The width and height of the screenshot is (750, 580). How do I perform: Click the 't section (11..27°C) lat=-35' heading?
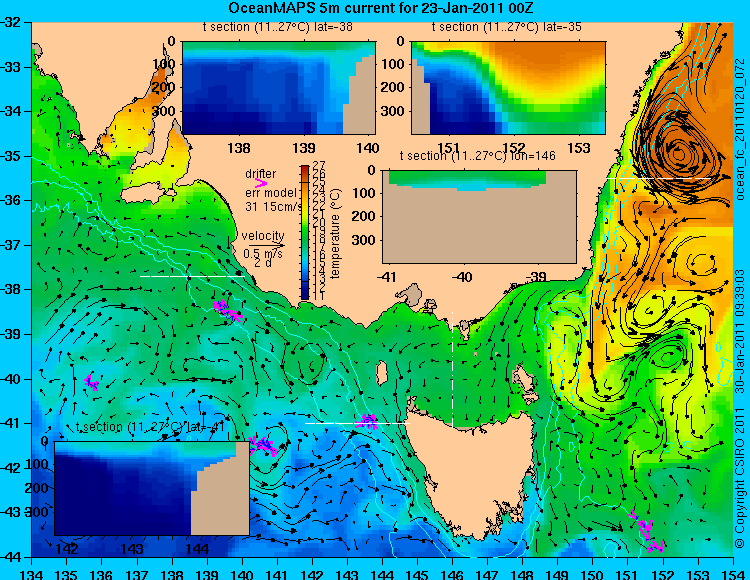pyautogui.click(x=507, y=27)
